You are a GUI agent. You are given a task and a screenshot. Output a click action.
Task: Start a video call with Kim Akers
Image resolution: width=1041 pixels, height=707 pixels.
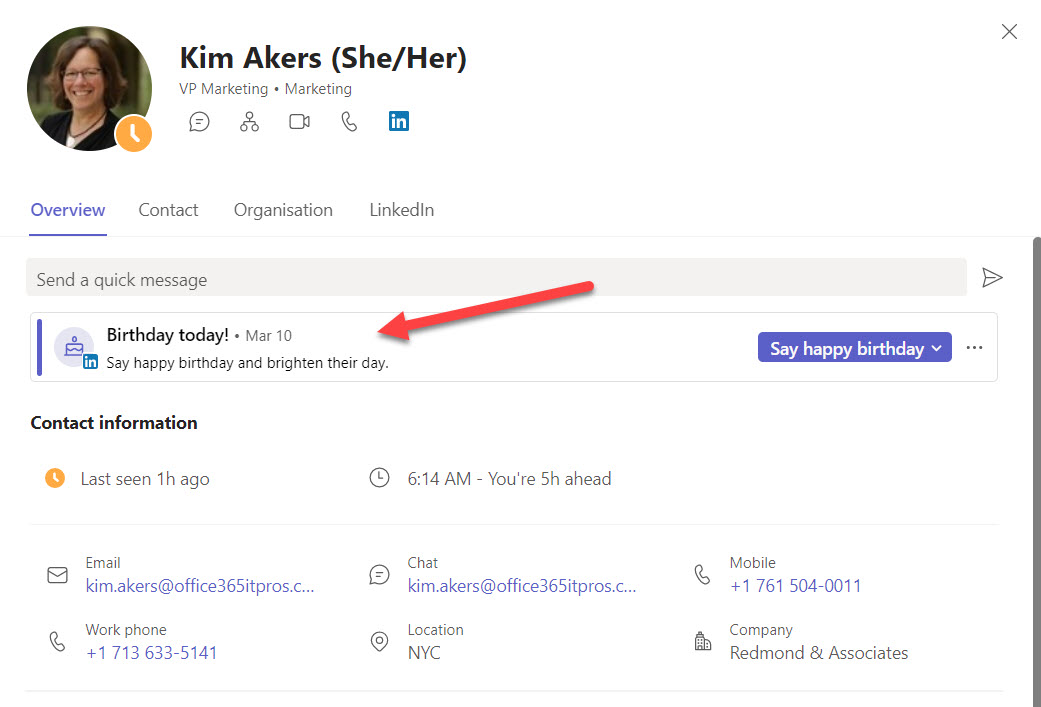pos(299,122)
